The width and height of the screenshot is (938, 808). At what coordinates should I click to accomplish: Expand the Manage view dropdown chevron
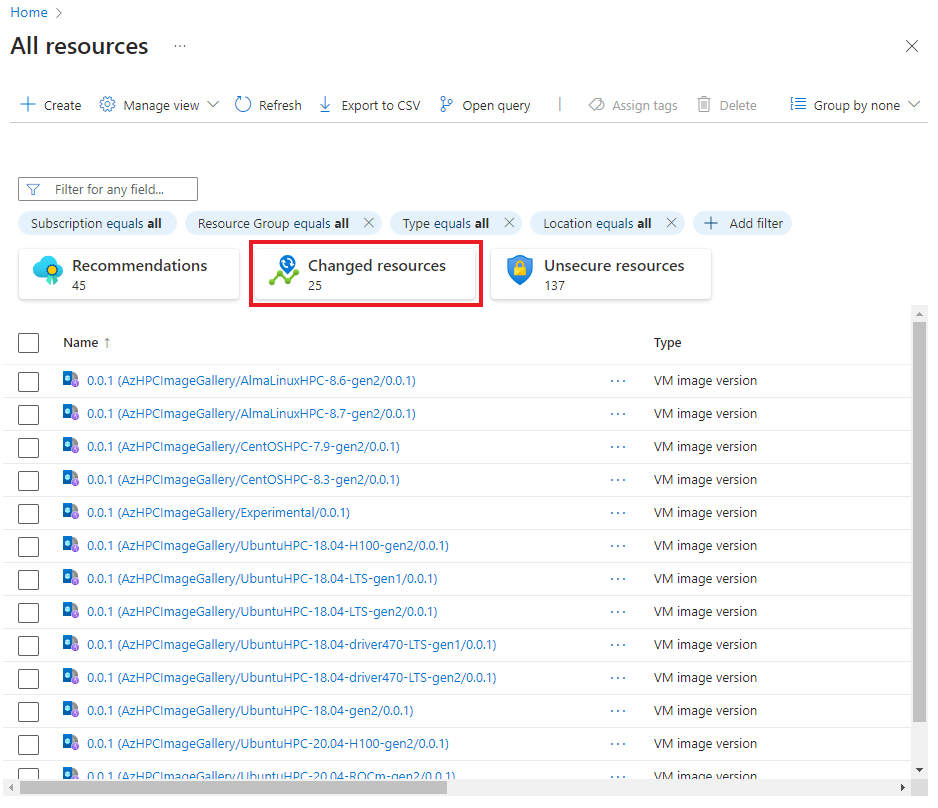click(x=213, y=105)
